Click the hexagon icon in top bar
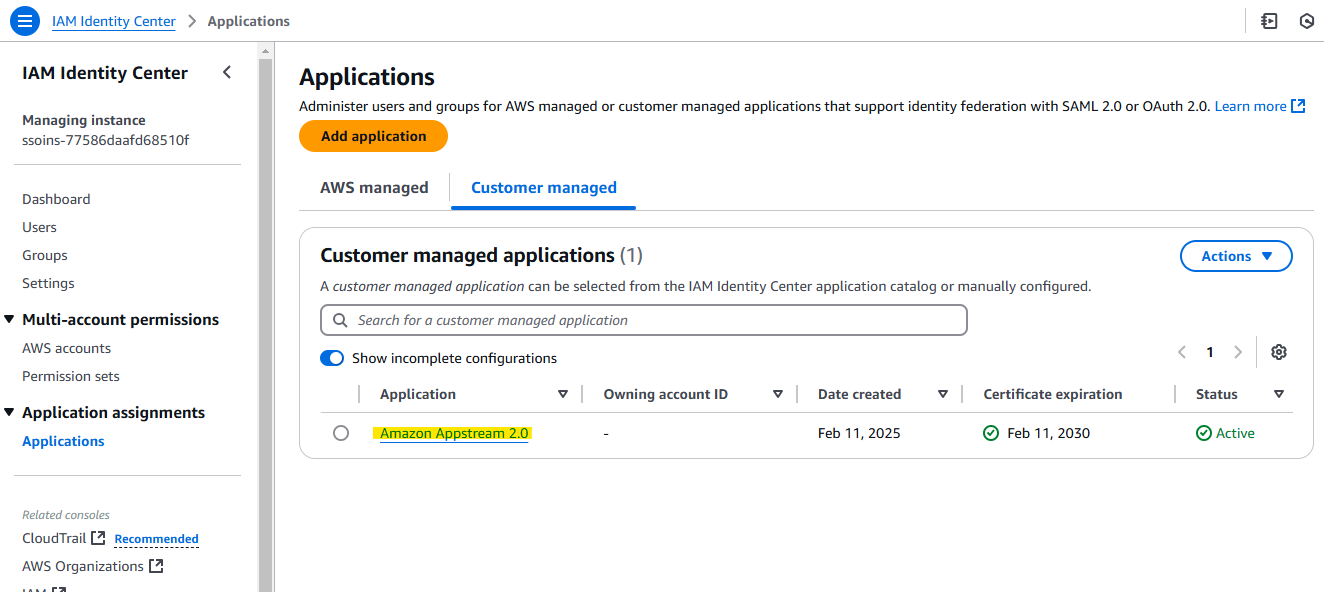Screen dimensions: 1324x592 click(x=1306, y=21)
